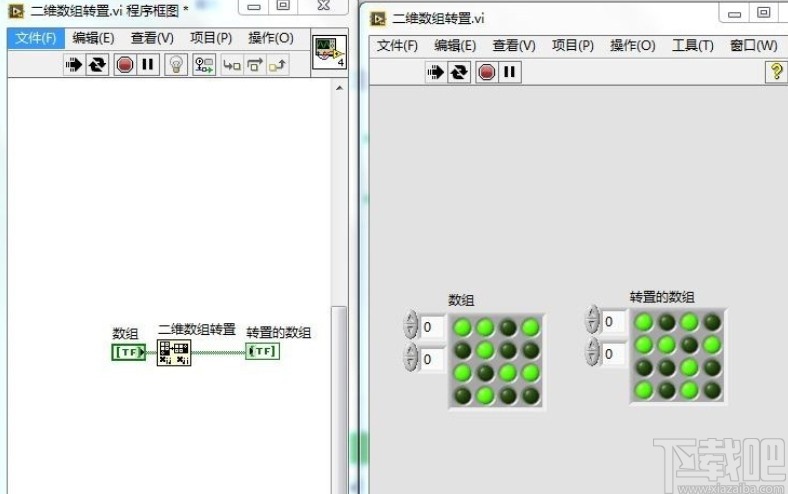Select the 数组 label on front panel
788x494 pixels.
tap(461, 301)
